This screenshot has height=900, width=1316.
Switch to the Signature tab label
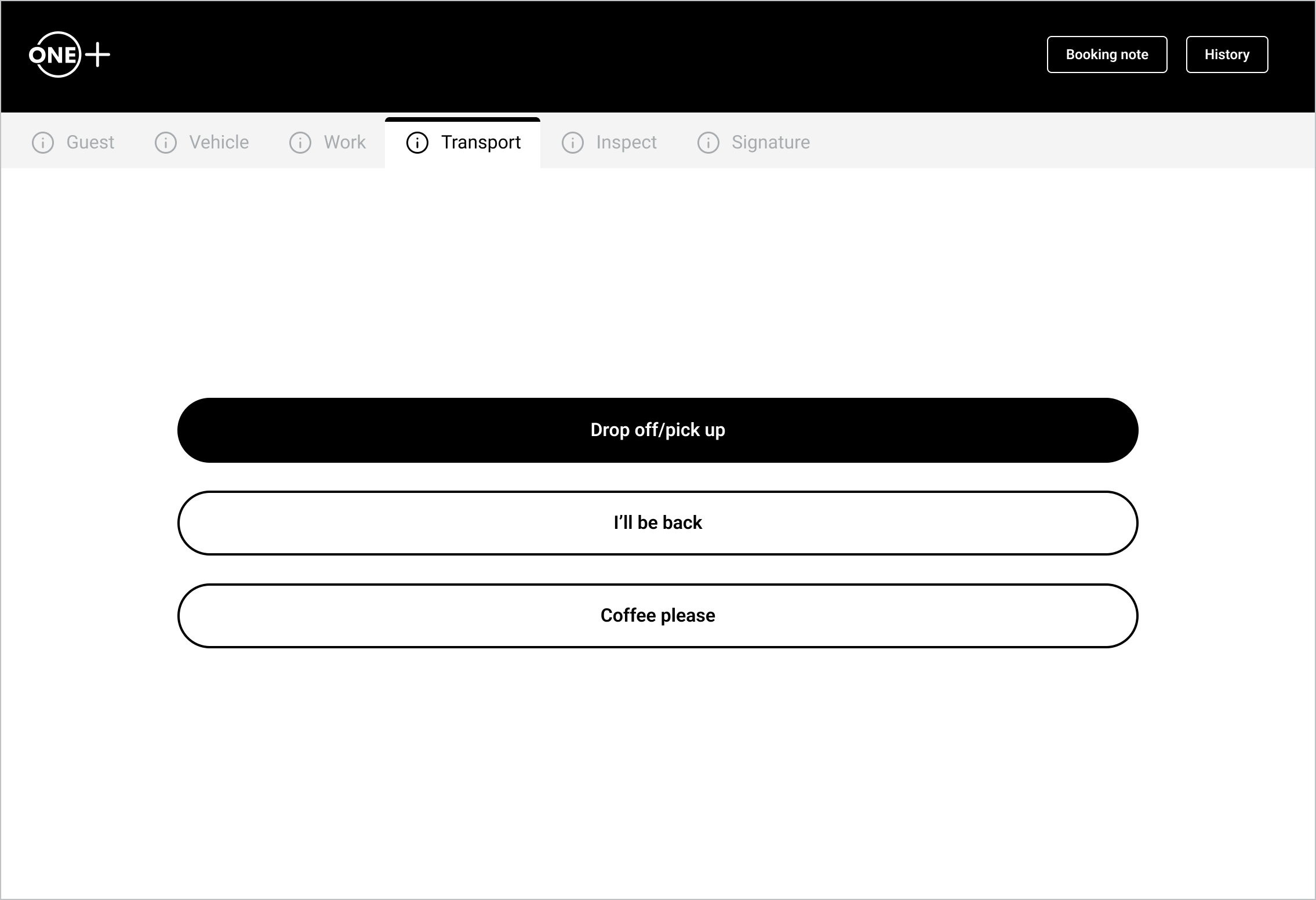pos(770,143)
